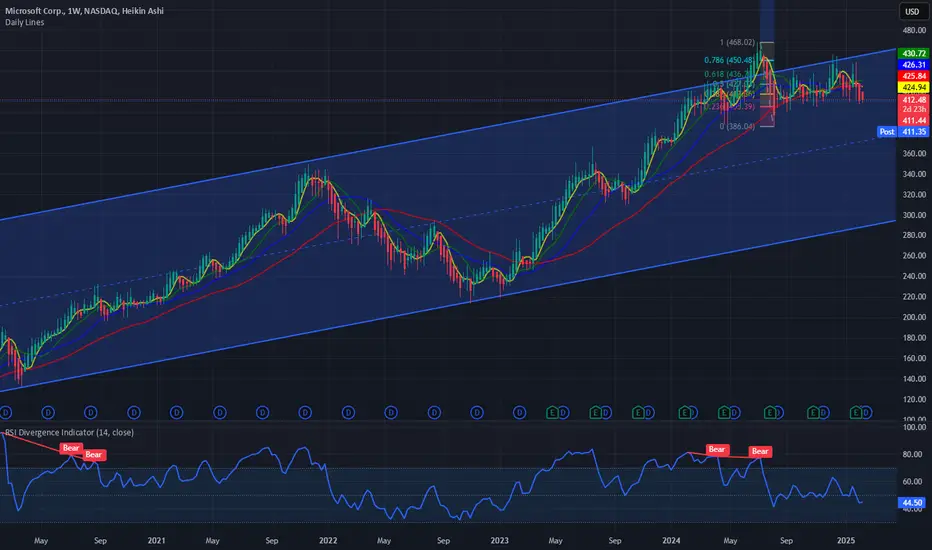The height and width of the screenshot is (550, 932).
Task: Click the 300.00 price axis value
Action: 914,215
